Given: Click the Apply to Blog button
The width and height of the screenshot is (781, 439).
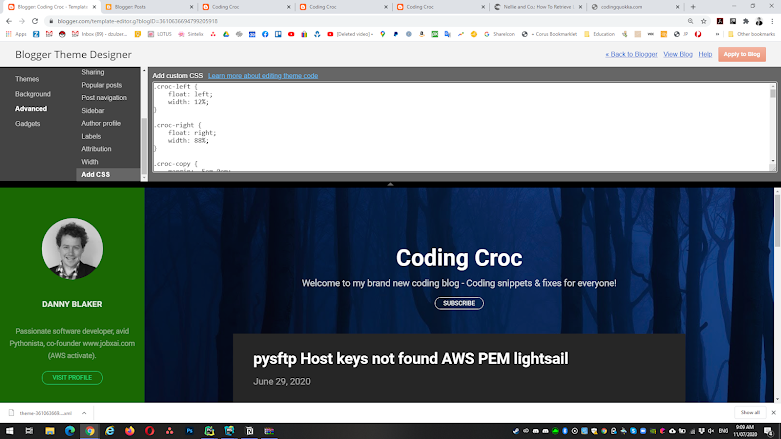Looking at the screenshot, I should pyautogui.click(x=742, y=54).
